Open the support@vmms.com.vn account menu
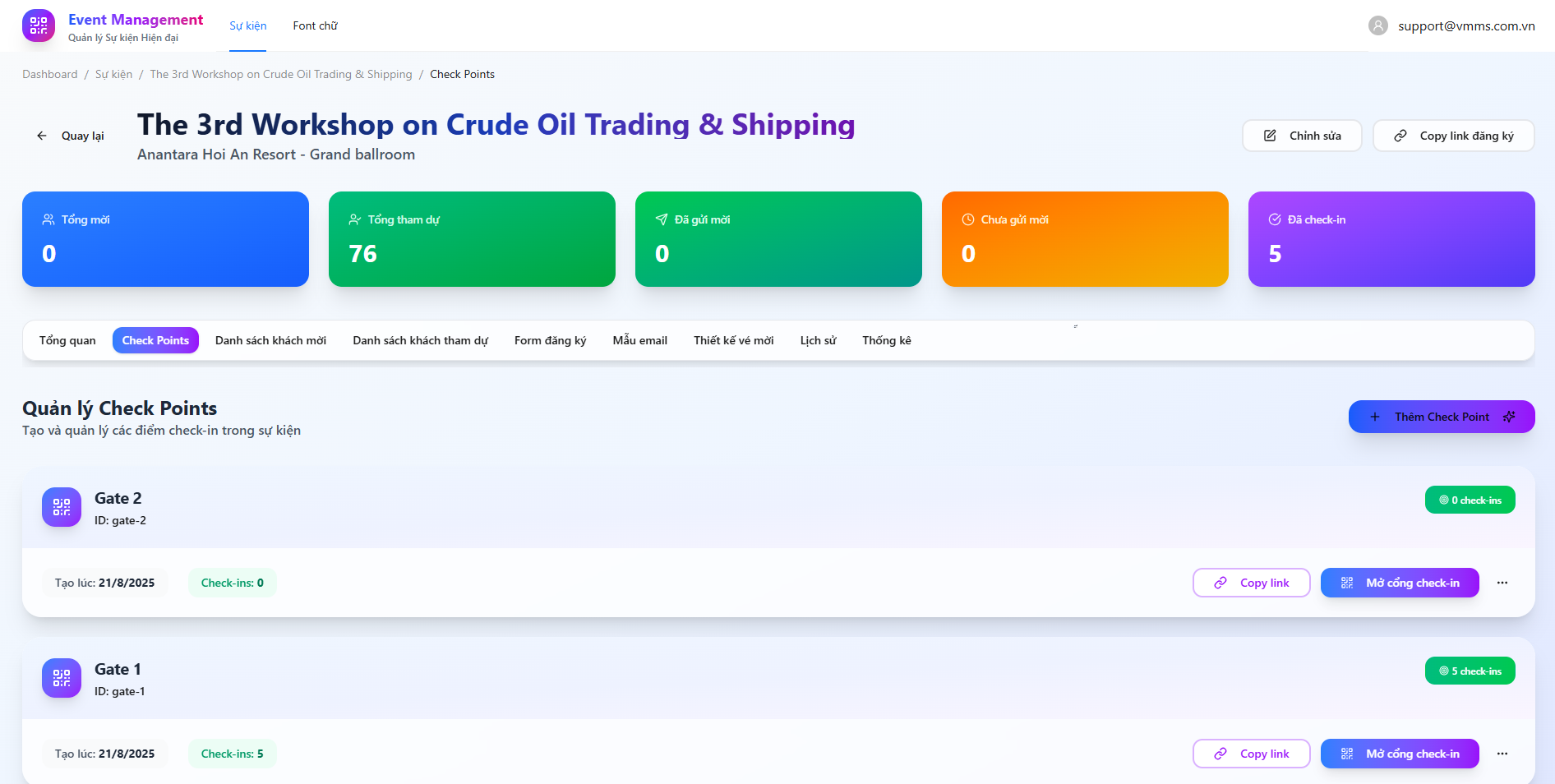Viewport: 1555px width, 784px height. tap(1465, 26)
